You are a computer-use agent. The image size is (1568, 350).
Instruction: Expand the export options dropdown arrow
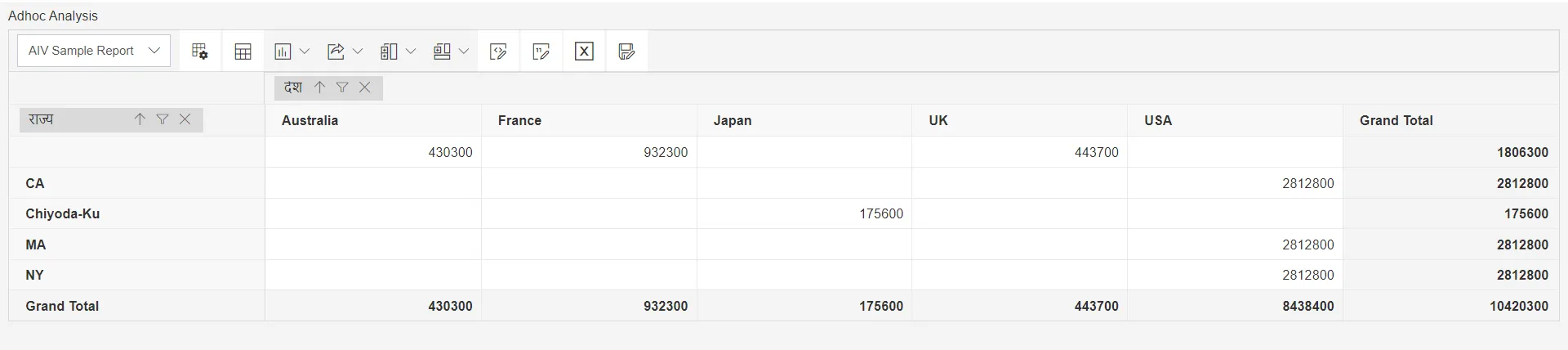[358, 52]
